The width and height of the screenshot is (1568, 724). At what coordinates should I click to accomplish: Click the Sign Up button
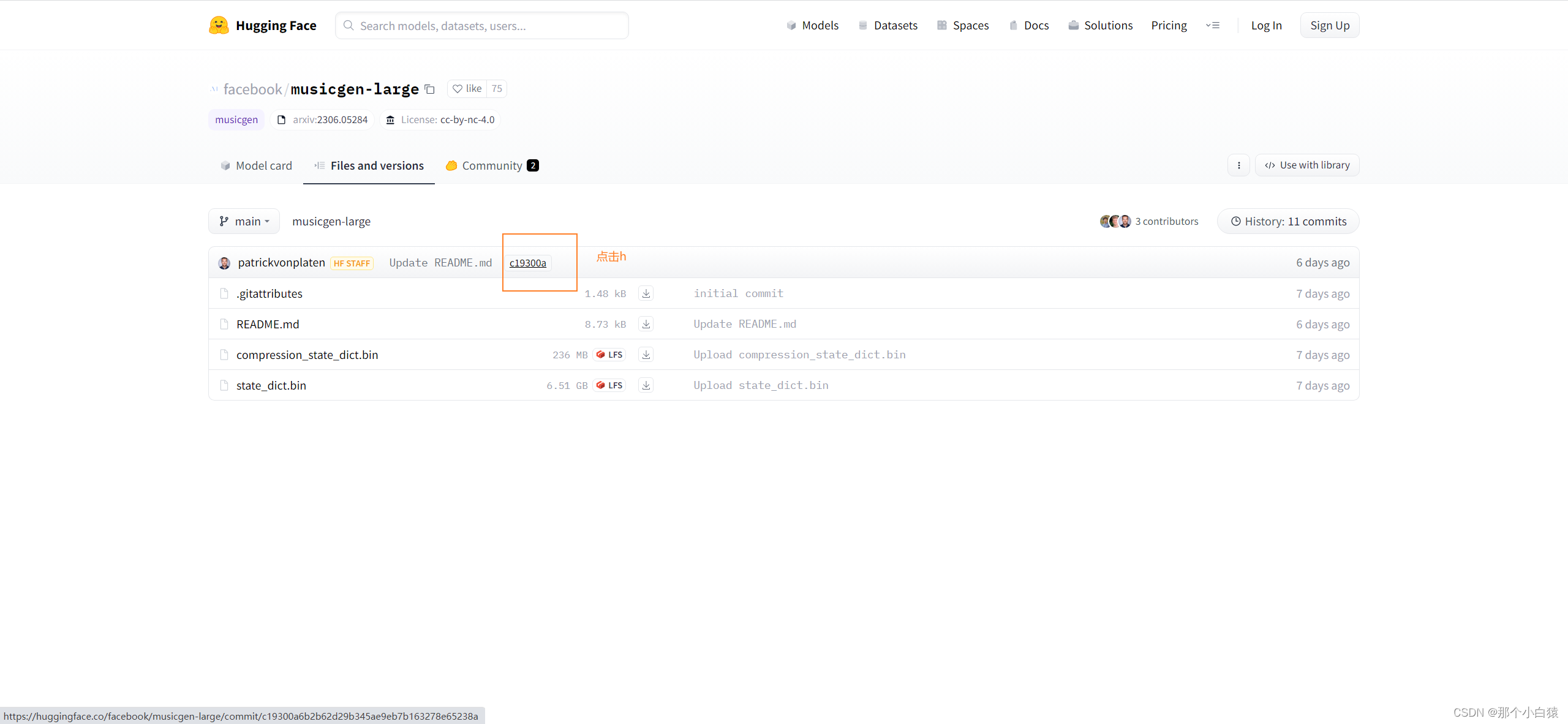pos(1329,25)
